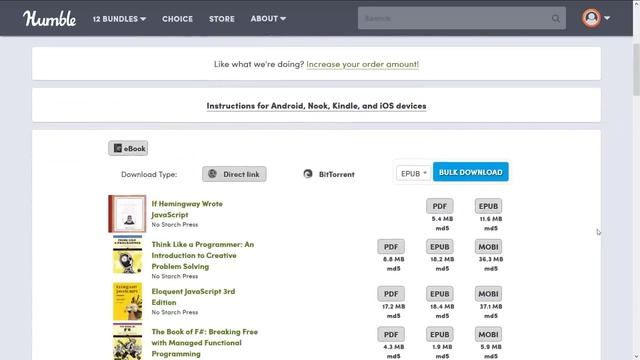Open If Hemingway Wrote JavaScript title link
The height and width of the screenshot is (360, 640).
187,209
